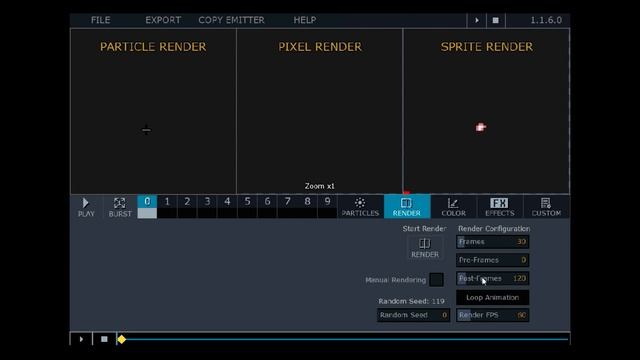Image resolution: width=640 pixels, height=360 pixels.
Task: Adjust the Render FPS slider
Action: pos(493,315)
